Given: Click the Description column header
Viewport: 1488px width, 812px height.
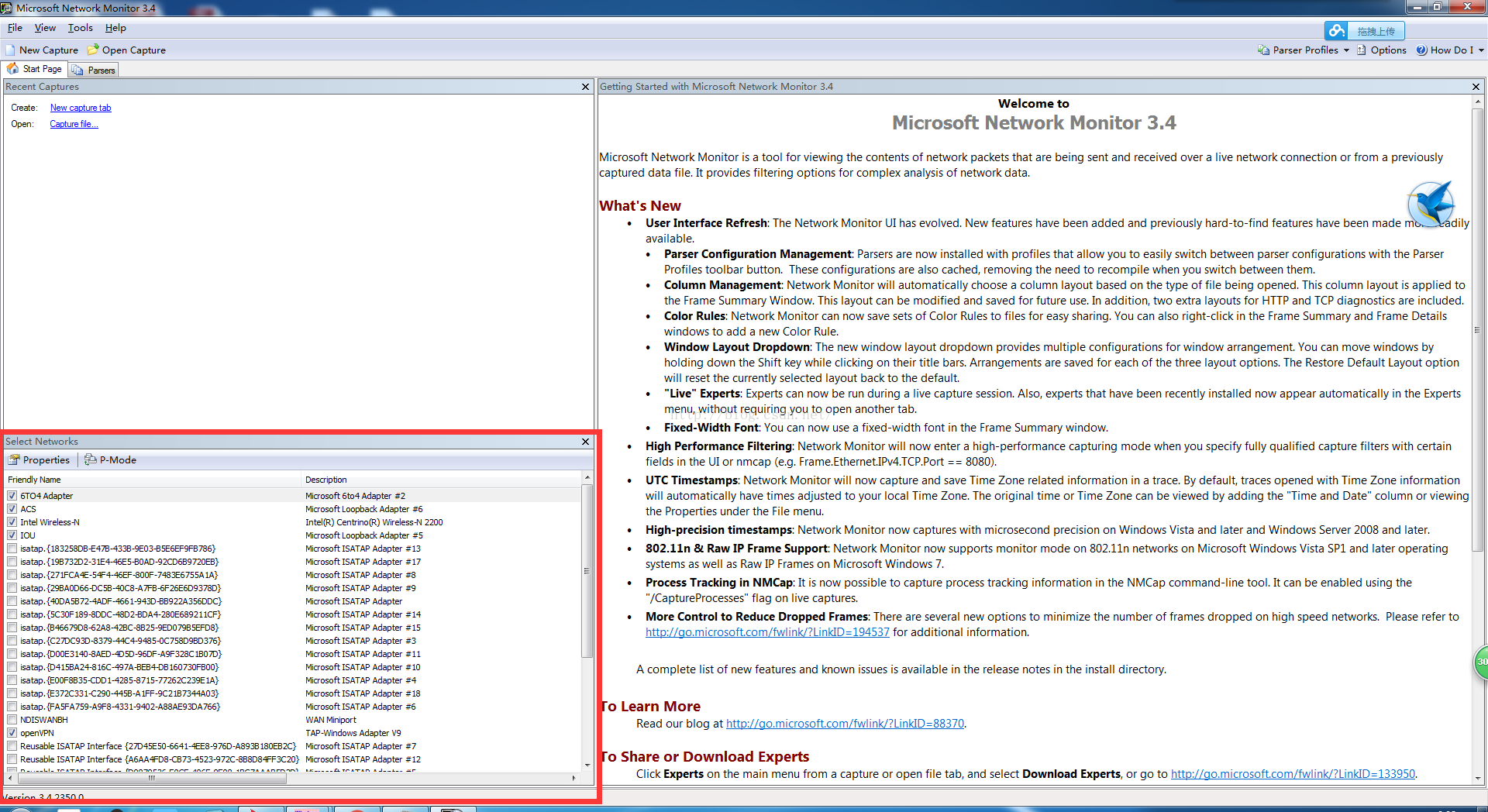Looking at the screenshot, I should point(441,480).
